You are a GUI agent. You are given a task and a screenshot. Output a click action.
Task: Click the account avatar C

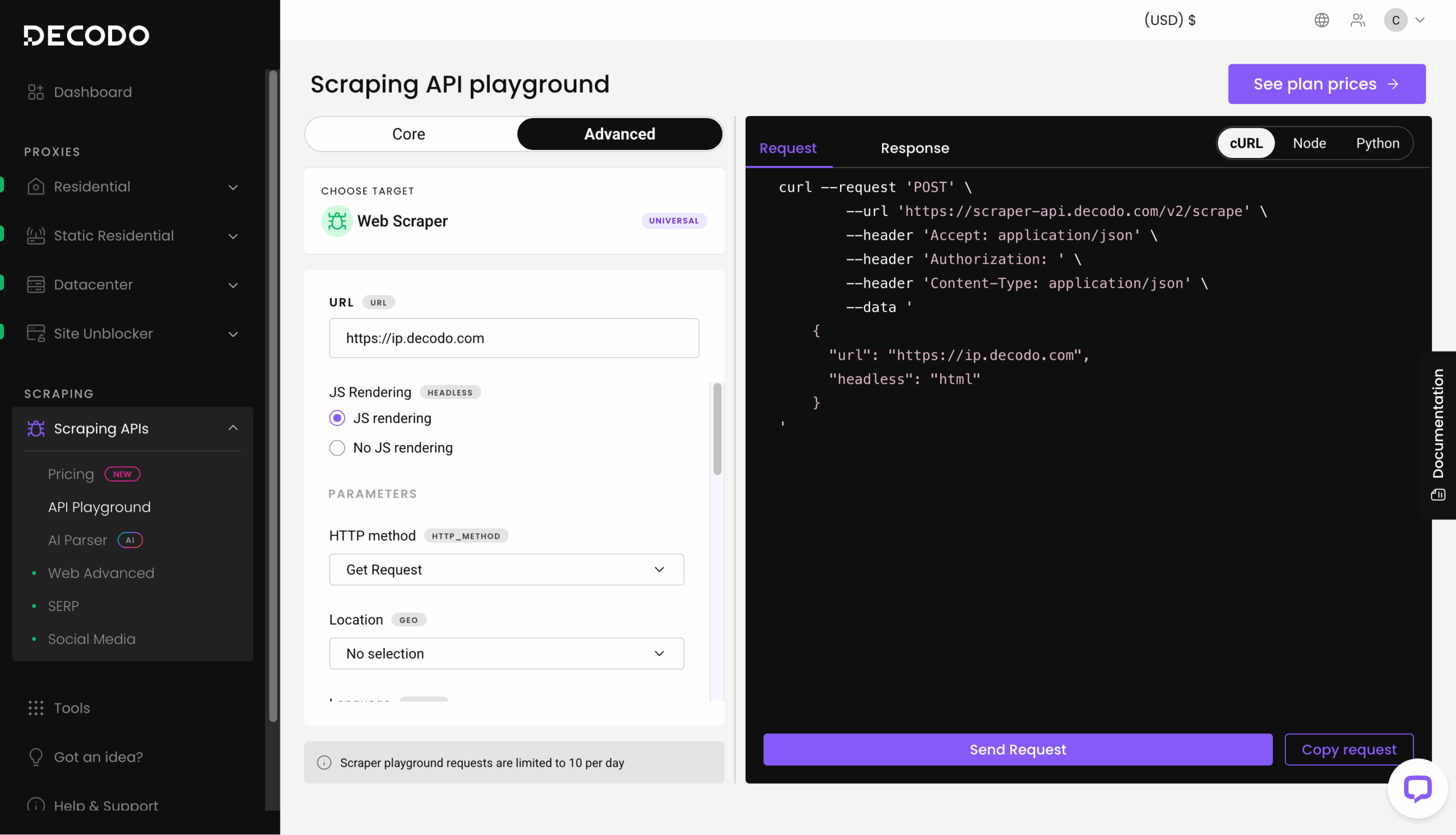(1395, 20)
